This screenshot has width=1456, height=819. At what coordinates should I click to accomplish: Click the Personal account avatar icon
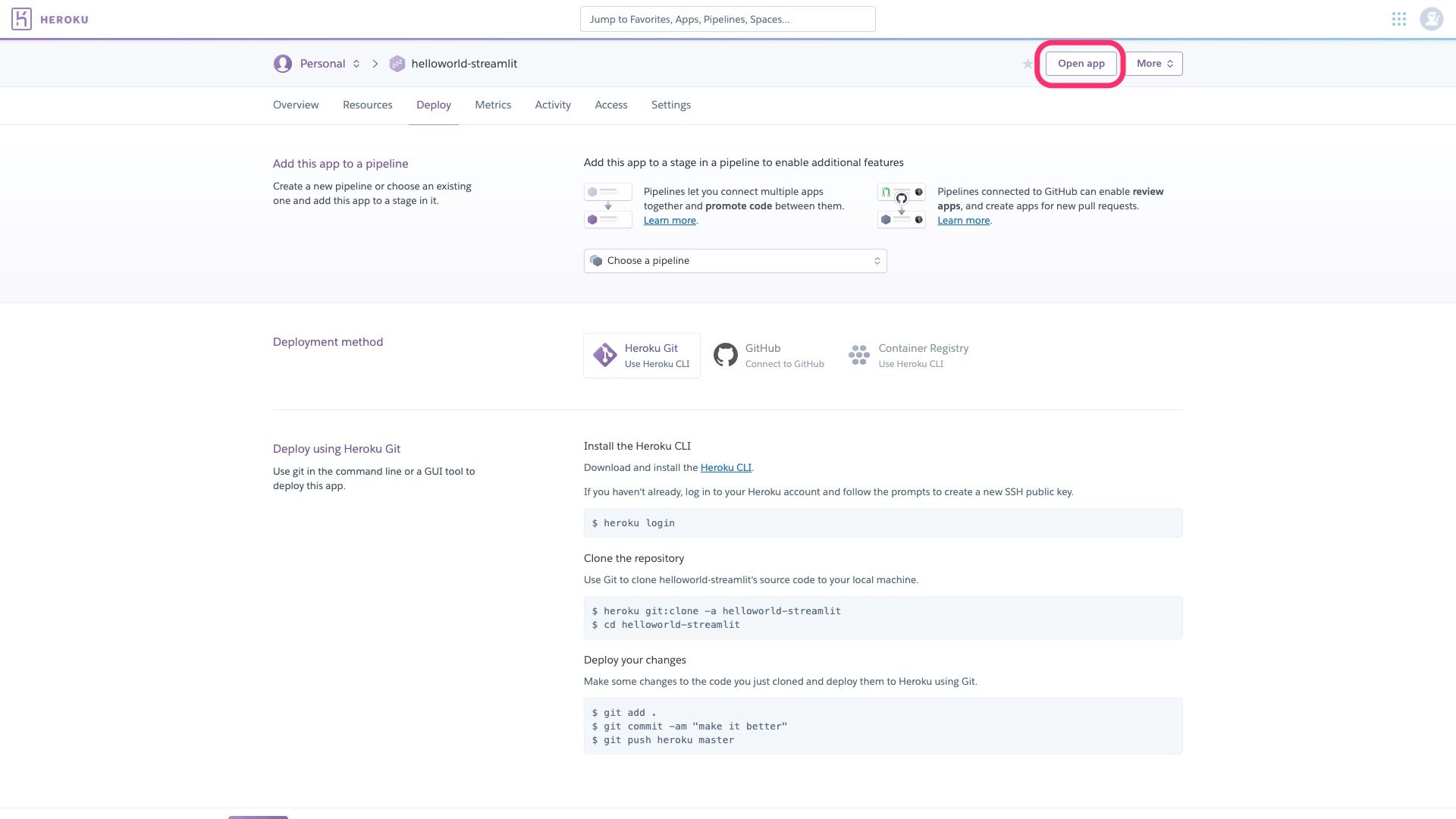[x=283, y=64]
